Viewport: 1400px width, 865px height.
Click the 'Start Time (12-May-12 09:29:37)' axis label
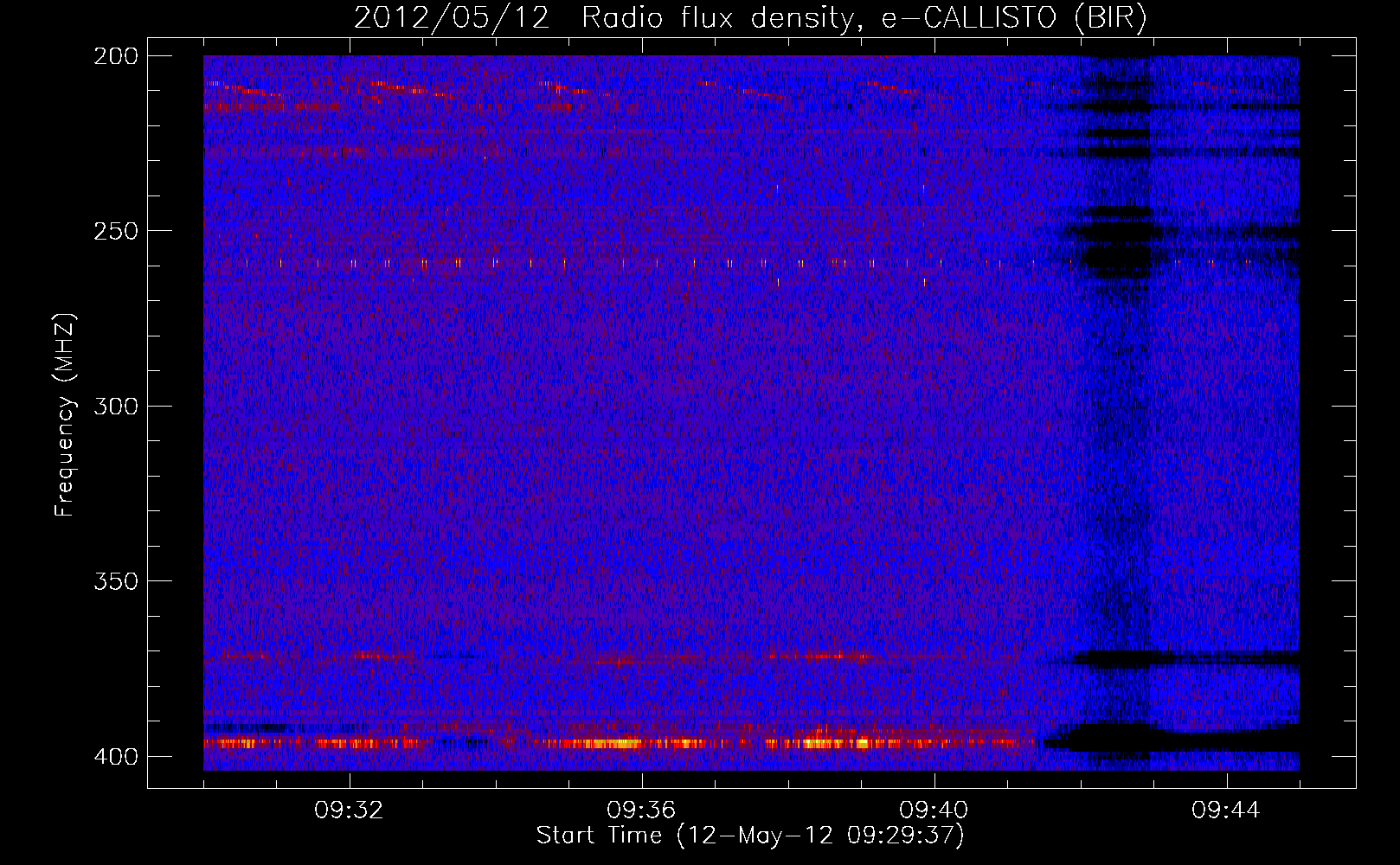(750, 836)
